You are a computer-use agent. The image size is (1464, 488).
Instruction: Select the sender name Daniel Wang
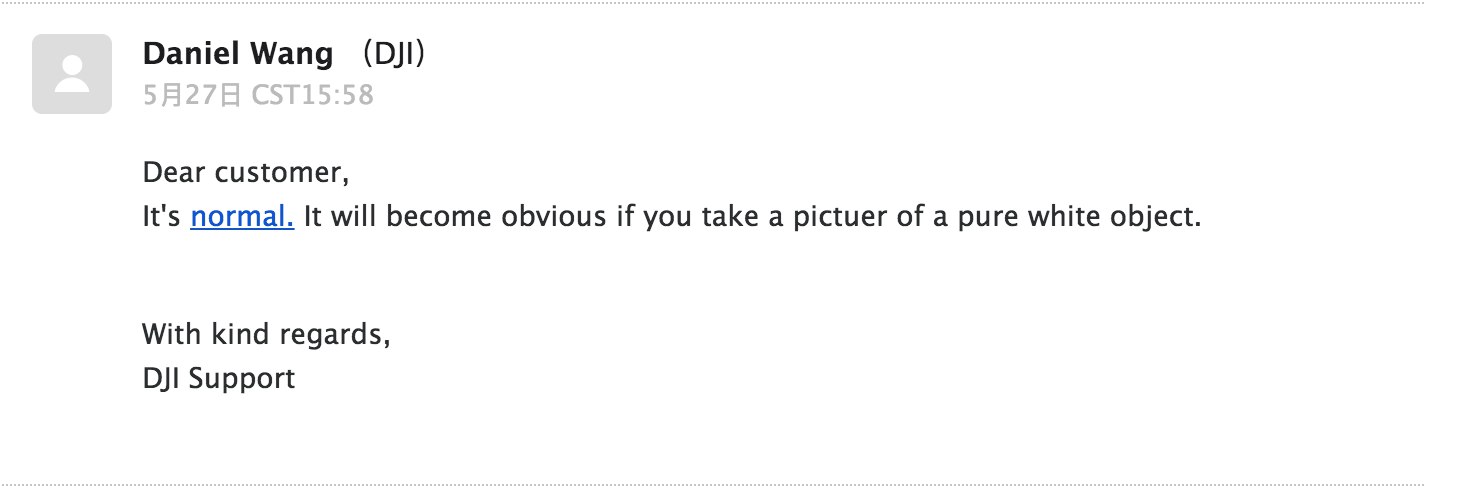pyautogui.click(x=238, y=54)
